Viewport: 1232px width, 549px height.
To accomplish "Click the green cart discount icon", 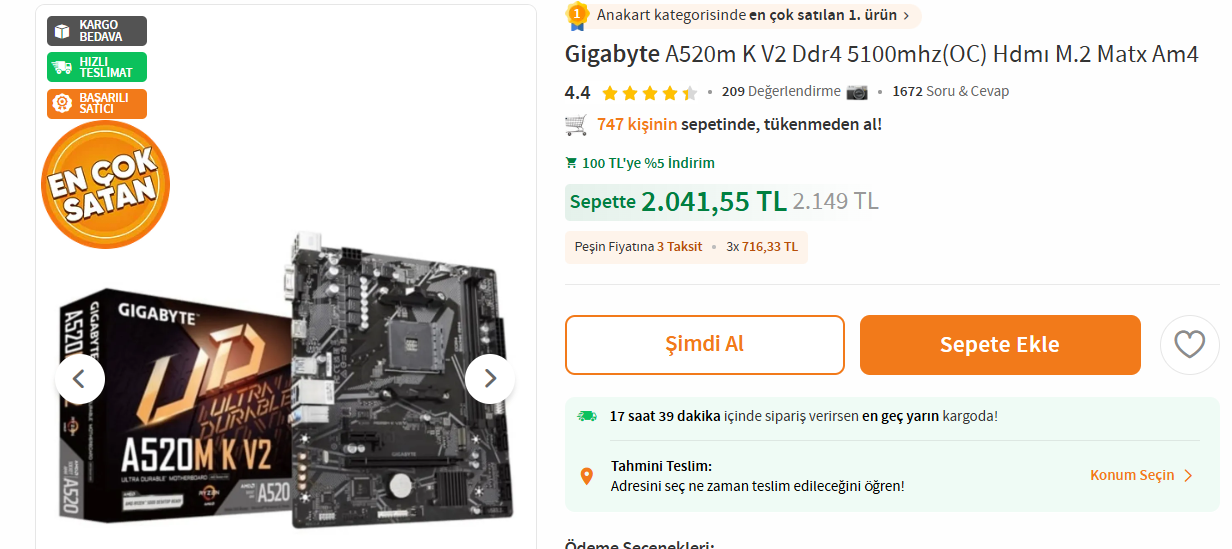I will tap(571, 163).
